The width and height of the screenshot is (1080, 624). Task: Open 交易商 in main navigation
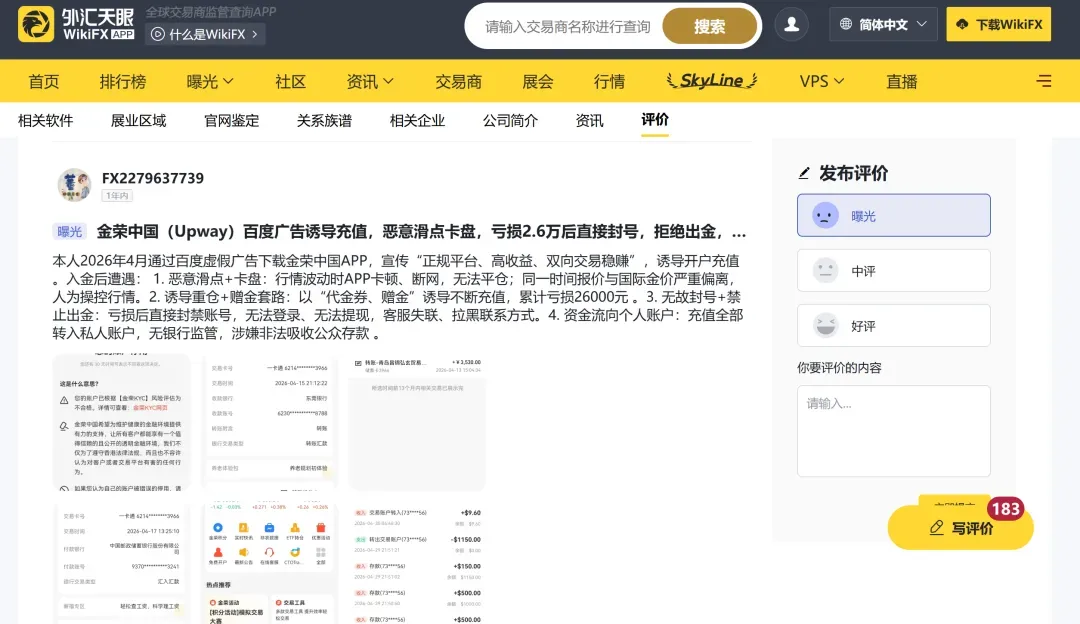(x=458, y=81)
